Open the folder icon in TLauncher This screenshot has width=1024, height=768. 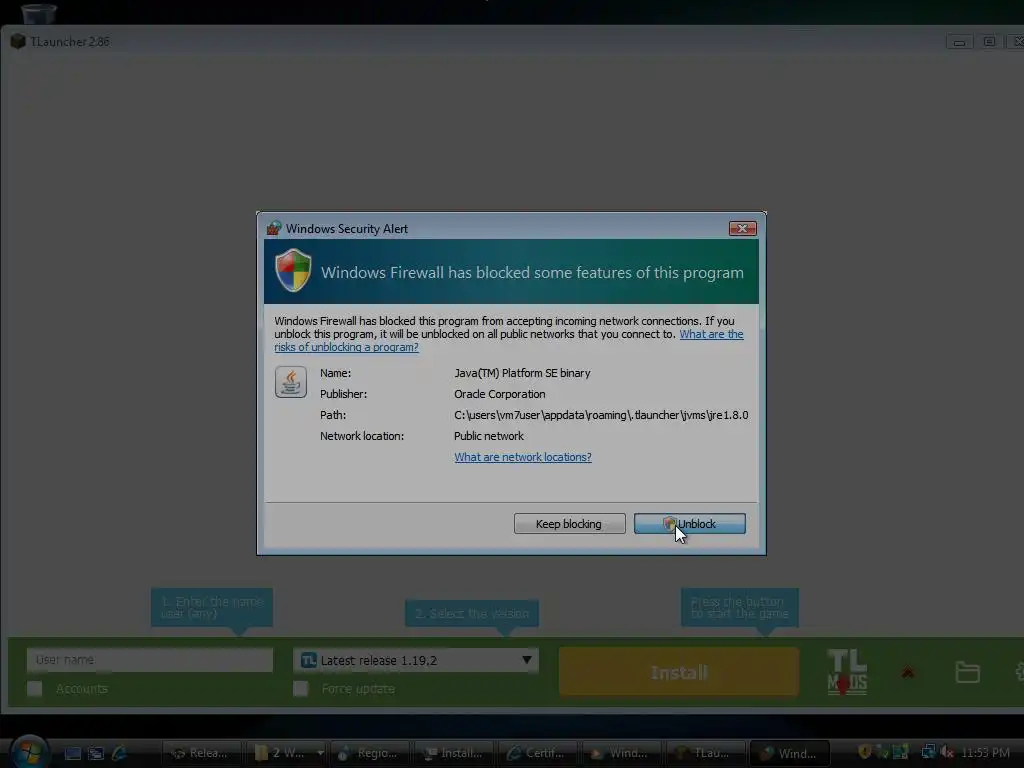click(x=967, y=672)
